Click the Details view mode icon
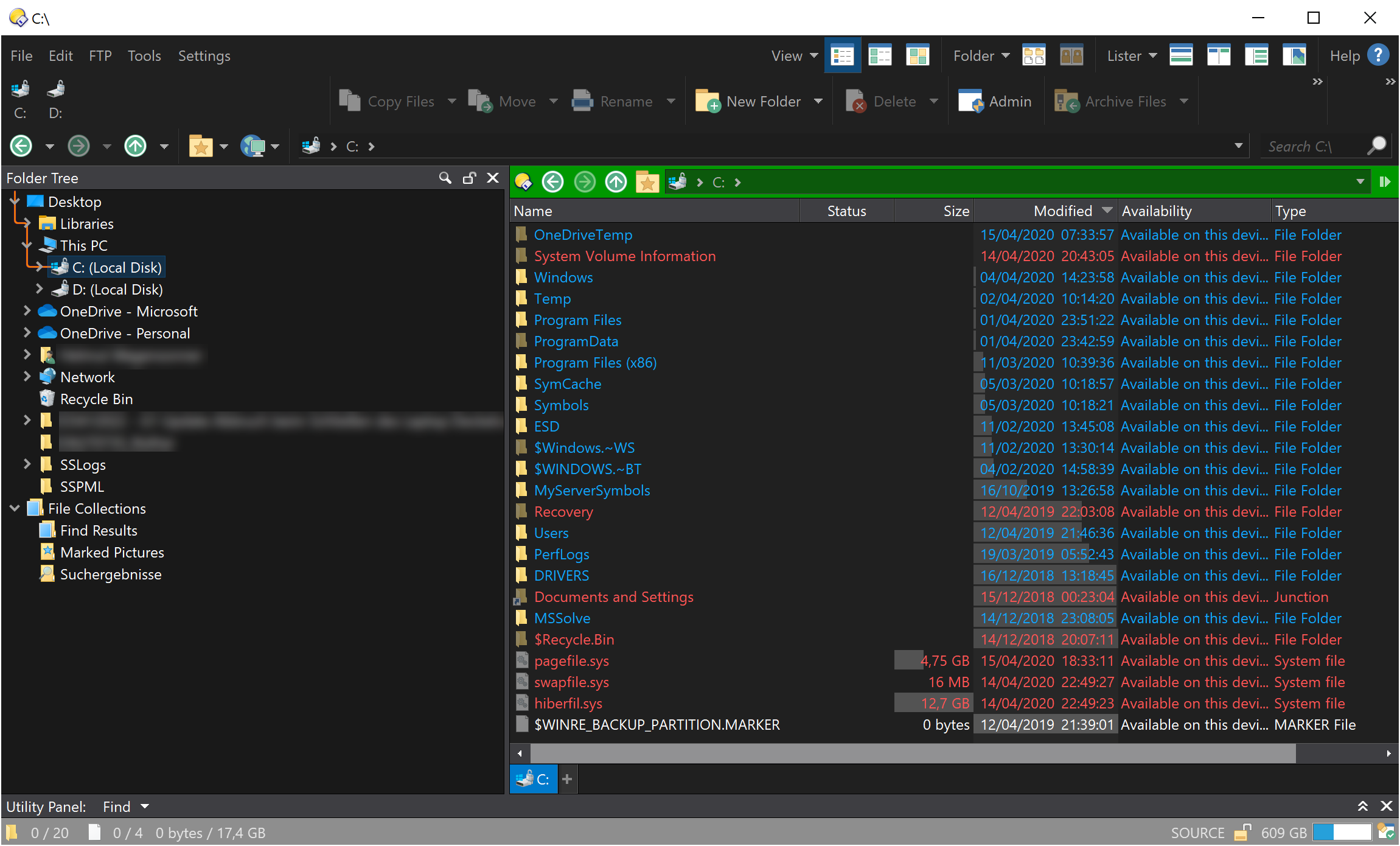Viewport: 1400px width, 846px height. [x=842, y=56]
